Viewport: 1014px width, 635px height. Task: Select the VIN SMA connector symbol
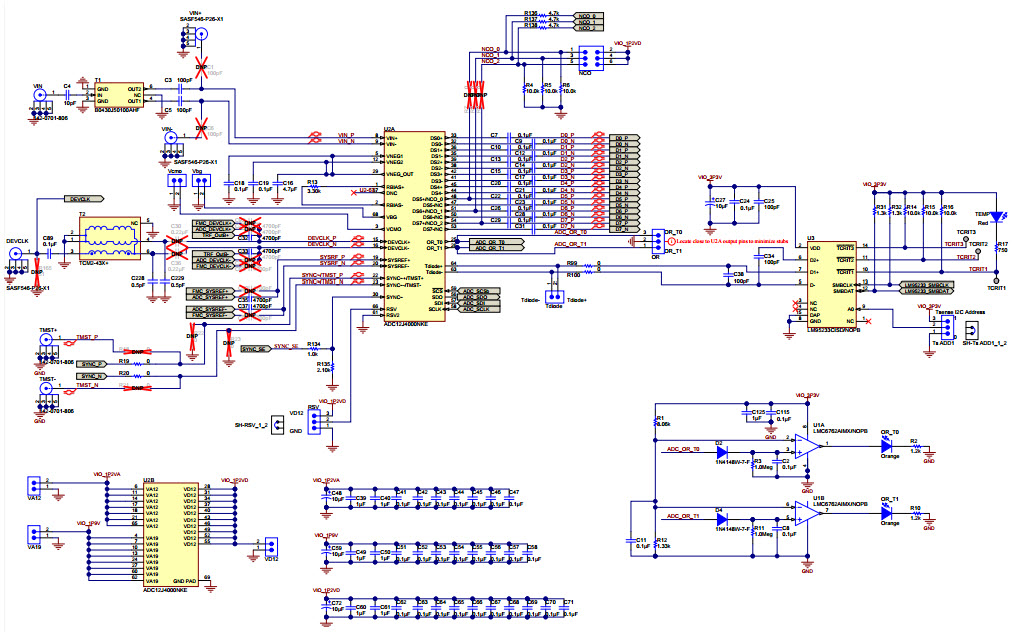click(x=39, y=94)
